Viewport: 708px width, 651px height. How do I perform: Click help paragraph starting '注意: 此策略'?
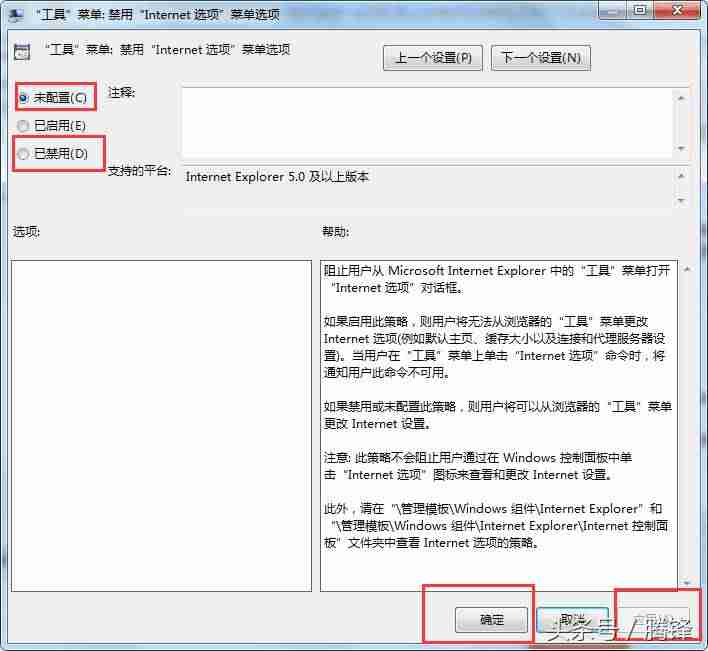(x=479, y=466)
